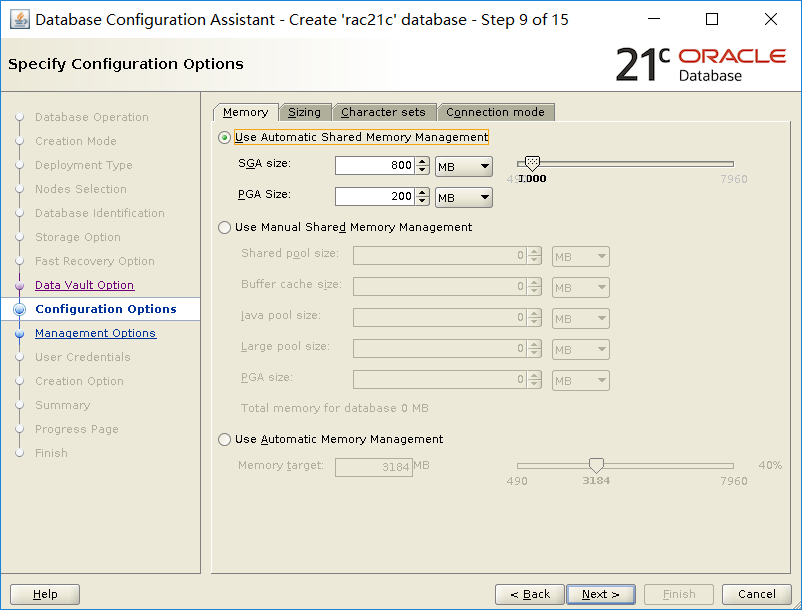Open the SGA size unit dropdown

coord(463,167)
